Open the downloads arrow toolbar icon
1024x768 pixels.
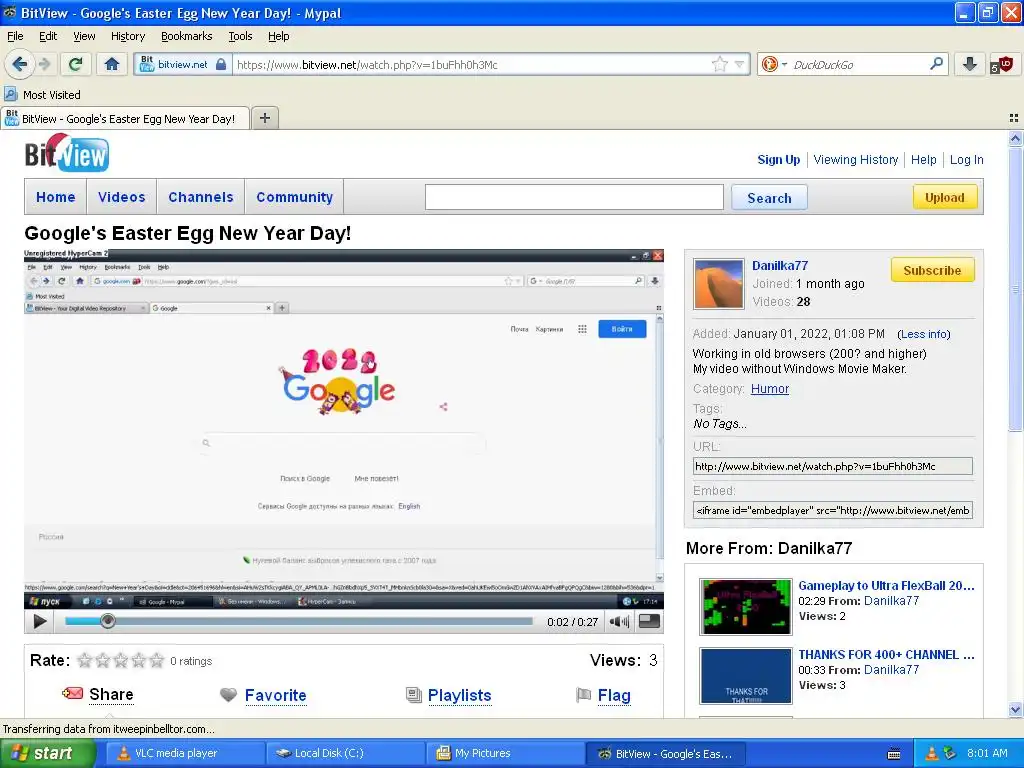[969, 64]
